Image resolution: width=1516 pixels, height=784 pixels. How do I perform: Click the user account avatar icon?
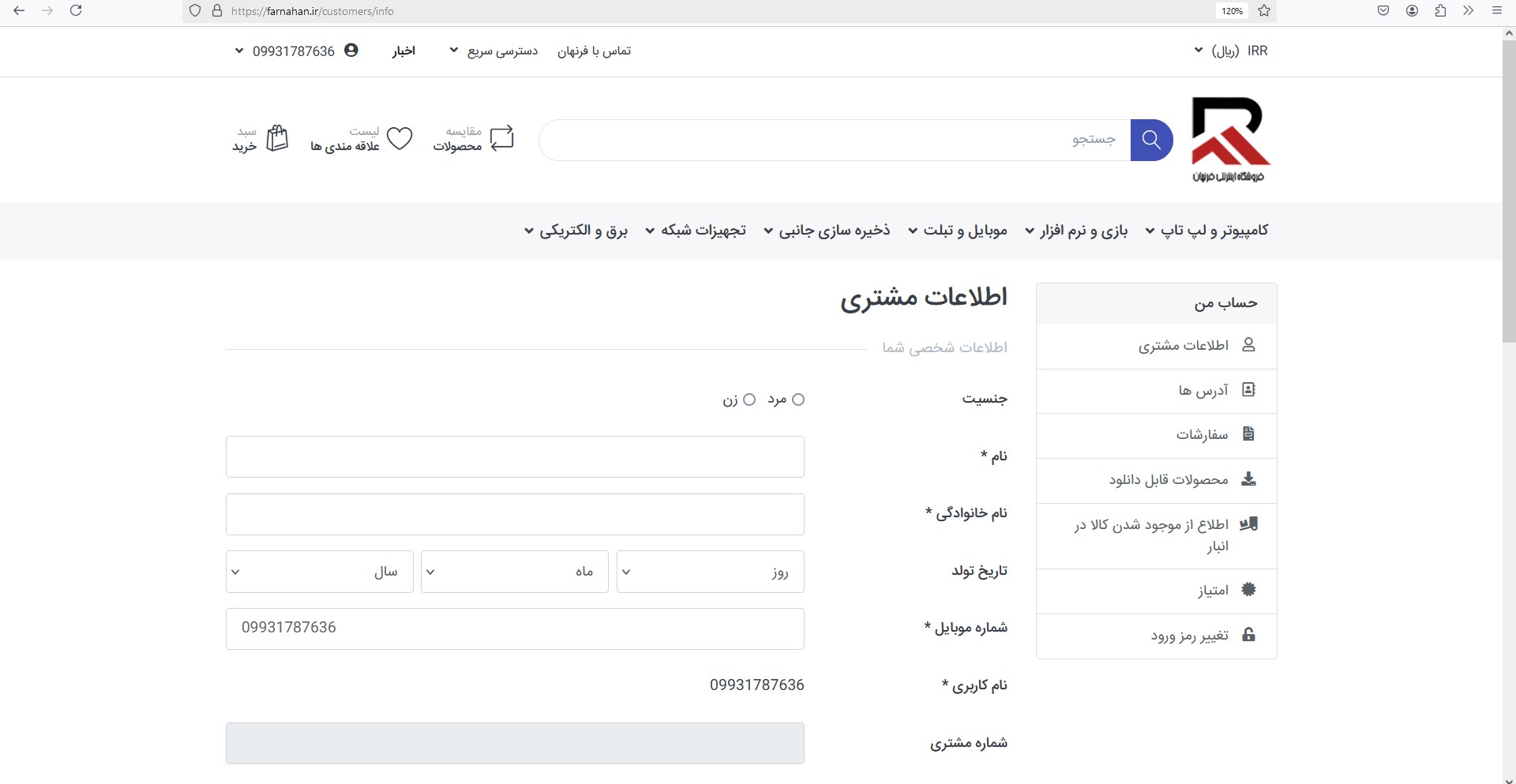coord(351,51)
